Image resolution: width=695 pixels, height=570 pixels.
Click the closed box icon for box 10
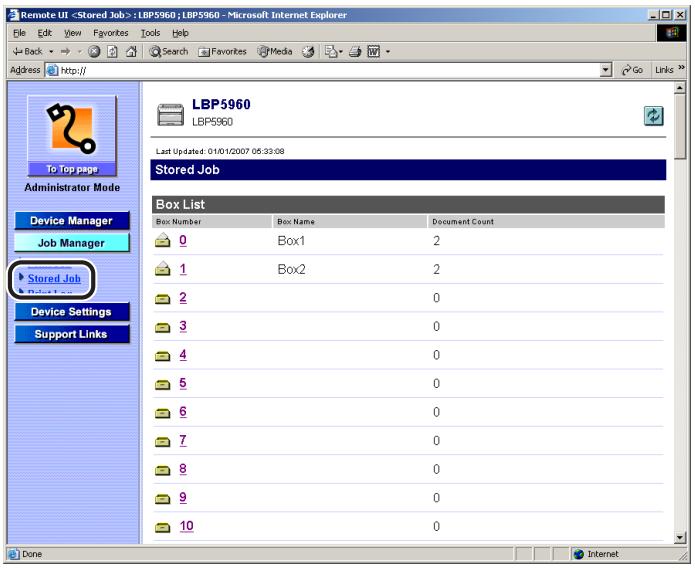163,528
